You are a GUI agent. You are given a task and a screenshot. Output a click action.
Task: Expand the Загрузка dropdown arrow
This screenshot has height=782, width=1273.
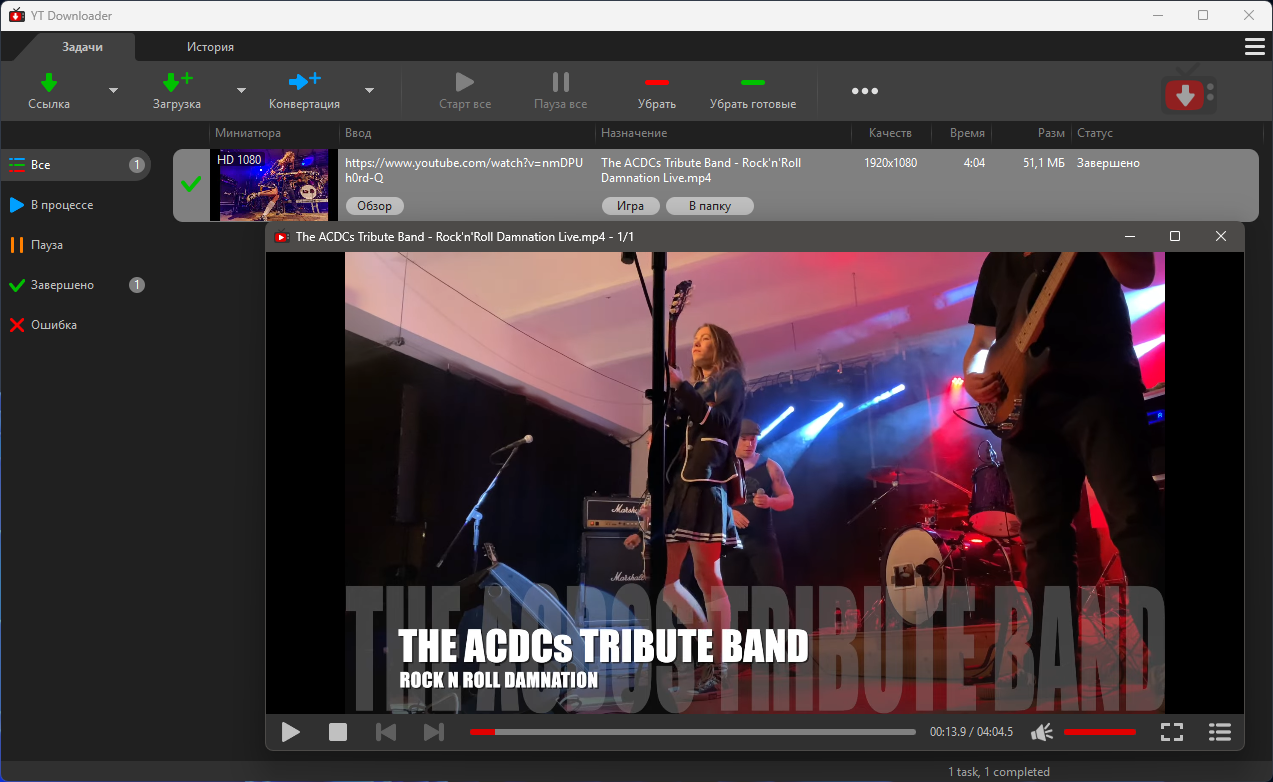point(241,91)
